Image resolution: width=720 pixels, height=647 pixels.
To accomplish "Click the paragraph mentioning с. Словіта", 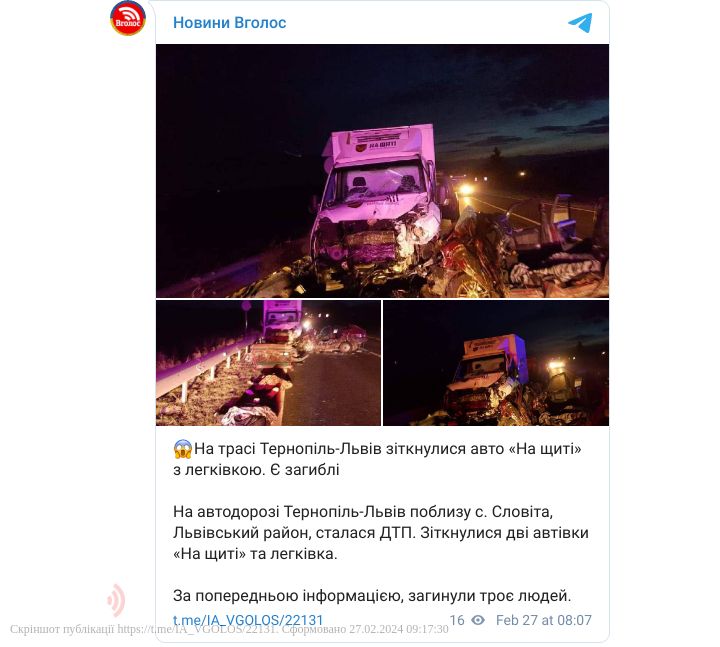I will (381, 533).
